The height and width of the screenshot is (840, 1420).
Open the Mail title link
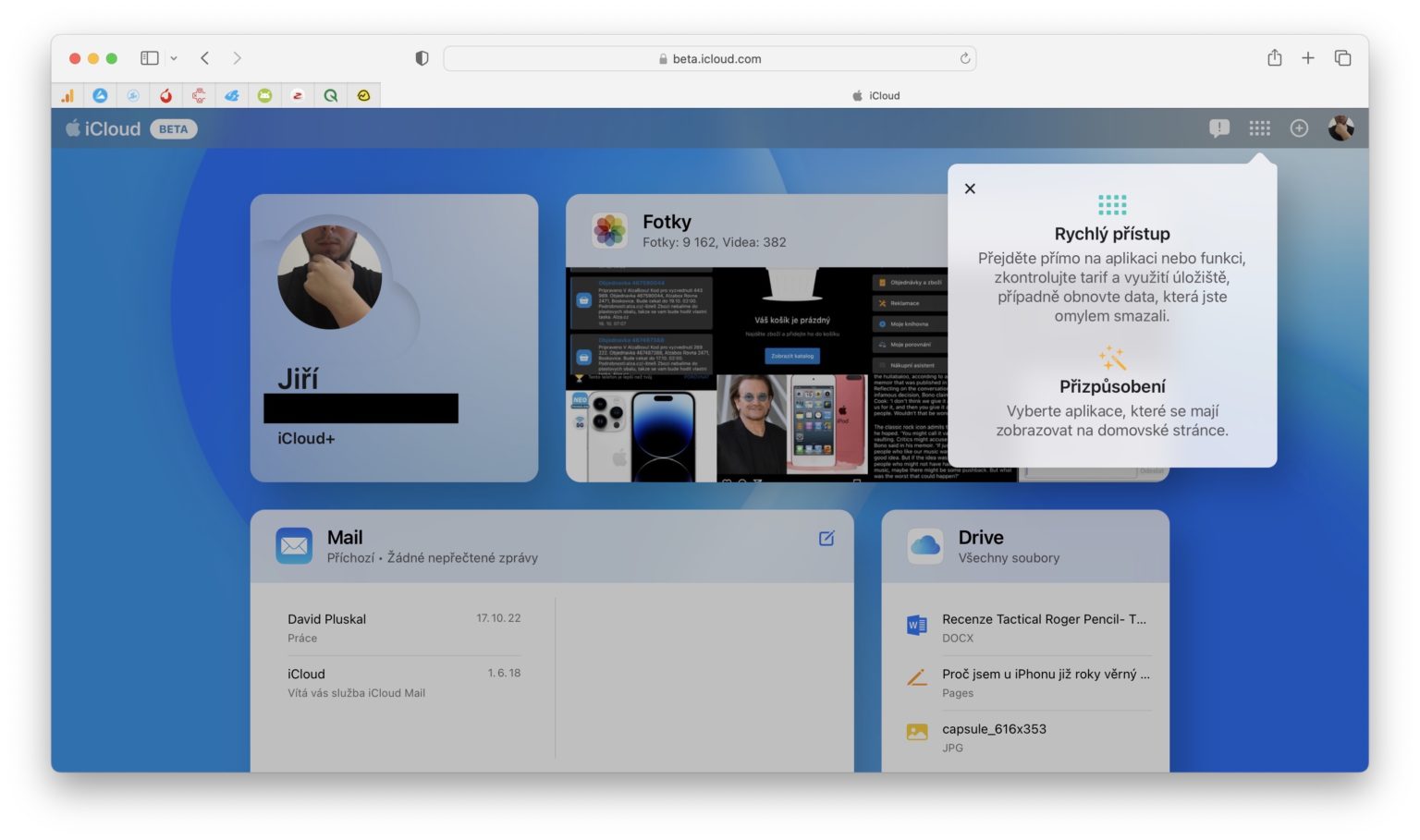click(345, 537)
